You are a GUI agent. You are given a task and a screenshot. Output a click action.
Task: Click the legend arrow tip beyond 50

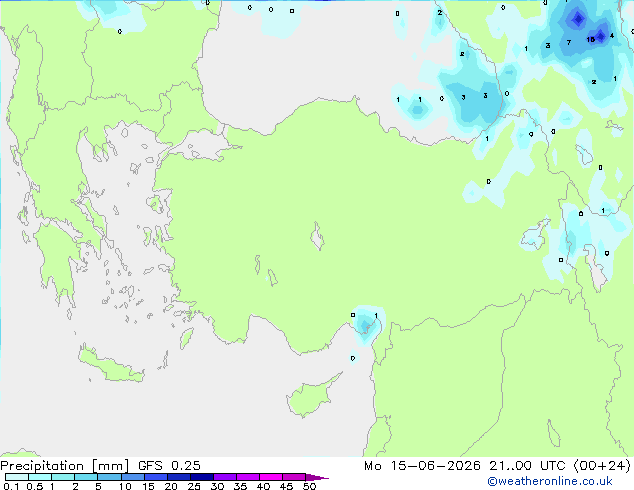[x=317, y=477]
